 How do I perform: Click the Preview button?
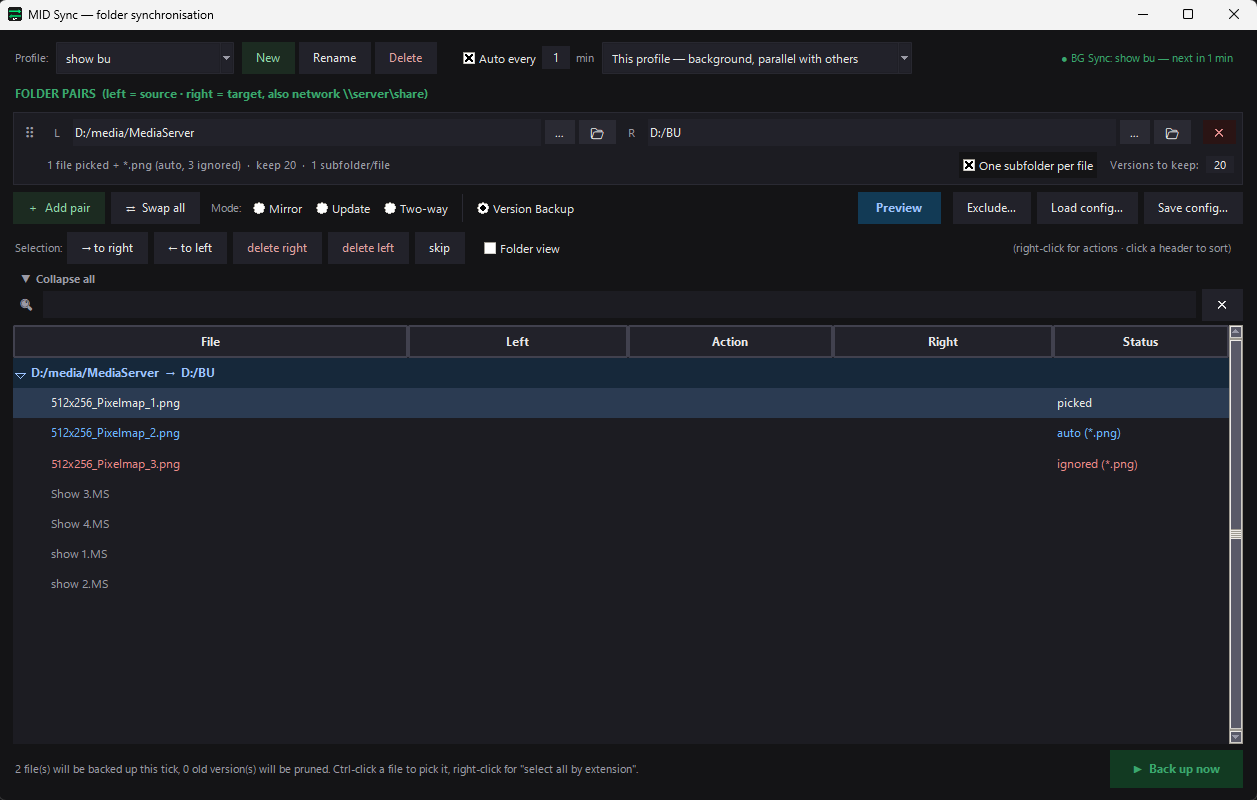(x=899, y=208)
